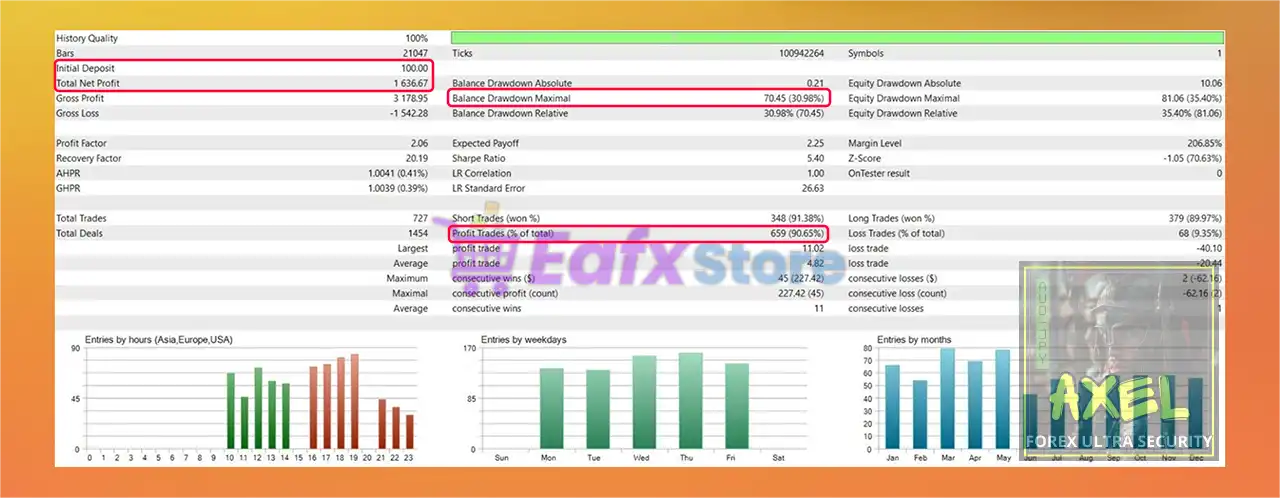Click the Symbols label
This screenshot has height=498, width=1280.
tap(865, 53)
